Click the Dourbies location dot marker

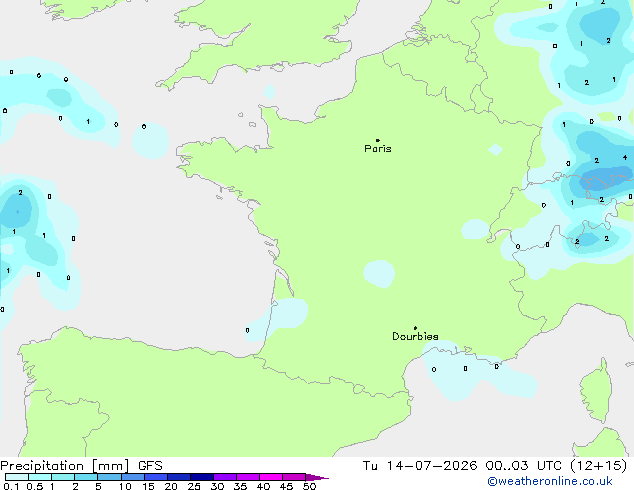pyautogui.click(x=415, y=328)
